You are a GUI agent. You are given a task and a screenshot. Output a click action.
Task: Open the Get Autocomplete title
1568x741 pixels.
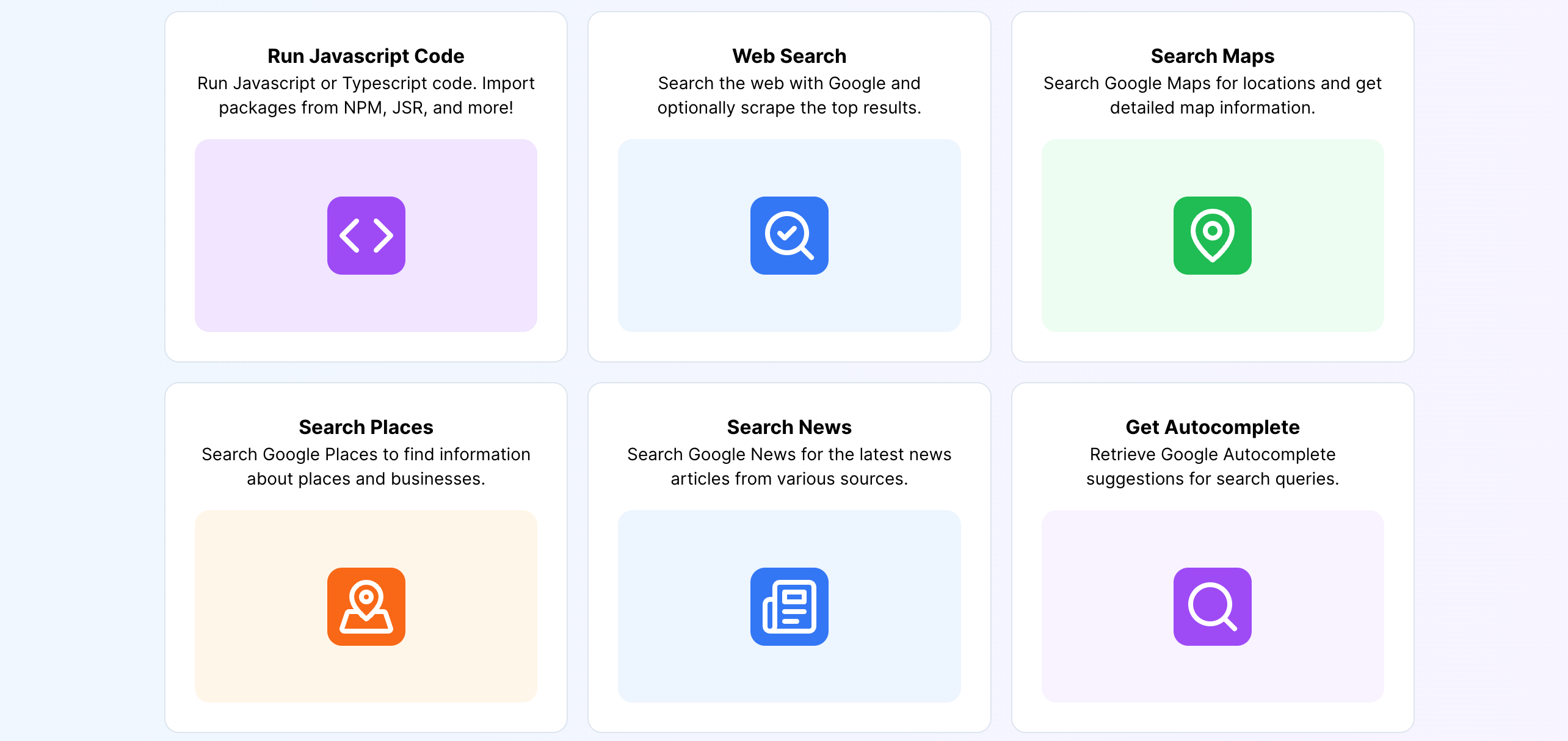[1213, 427]
